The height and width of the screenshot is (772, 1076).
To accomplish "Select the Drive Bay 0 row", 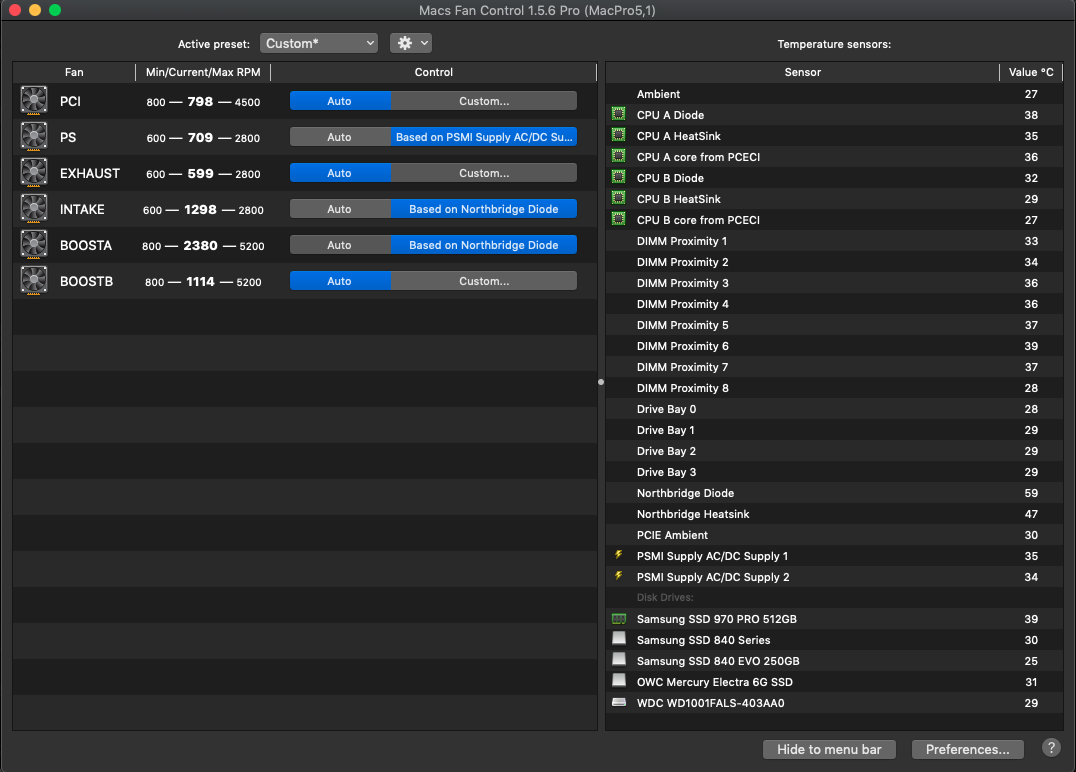I will click(834, 409).
